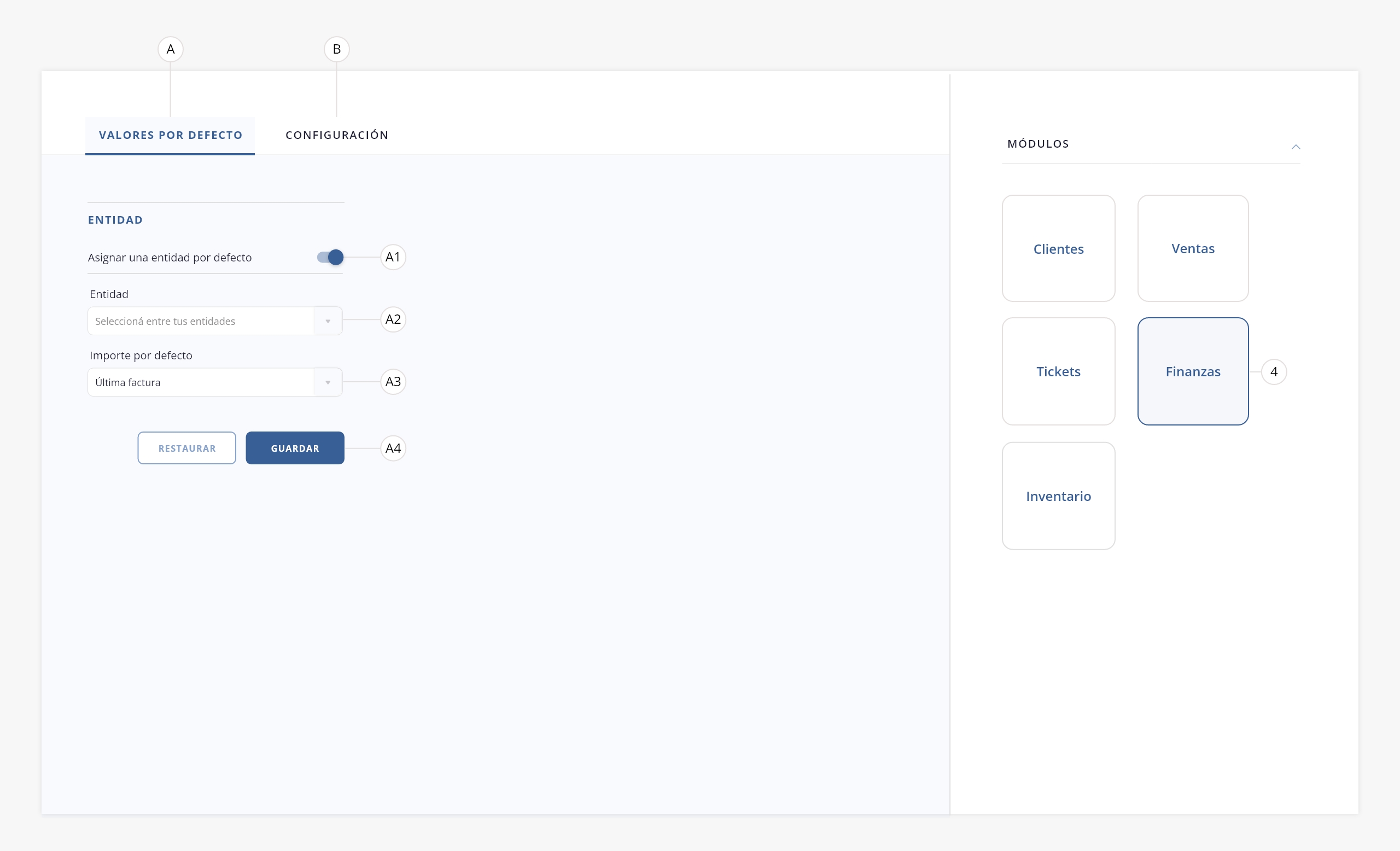Click the Guardar button
Image resolution: width=1400 pixels, height=851 pixels.
[295, 448]
